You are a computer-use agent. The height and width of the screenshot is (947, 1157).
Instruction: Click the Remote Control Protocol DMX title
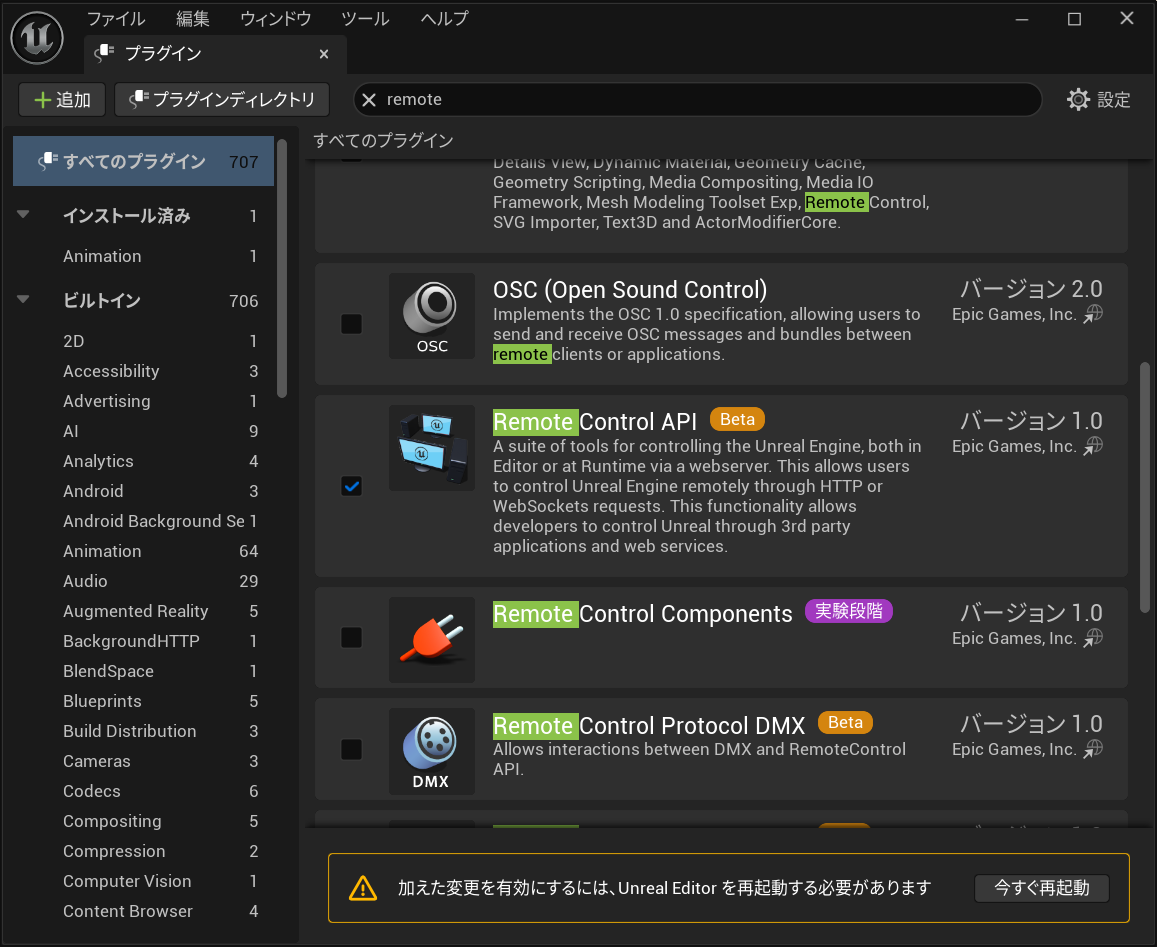[649, 726]
